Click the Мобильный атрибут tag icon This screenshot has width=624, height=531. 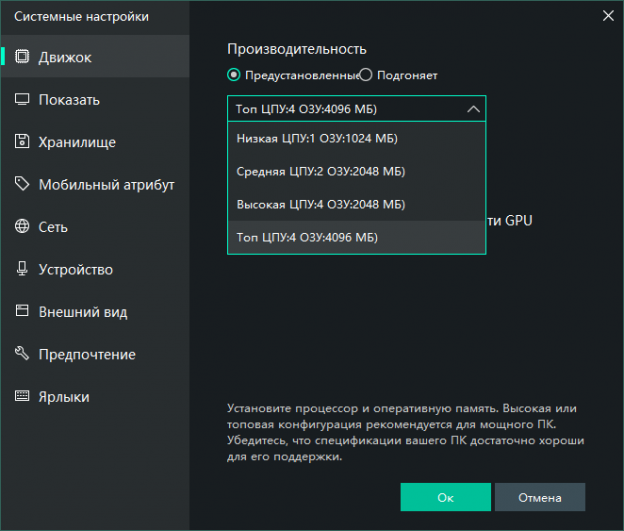point(22,184)
